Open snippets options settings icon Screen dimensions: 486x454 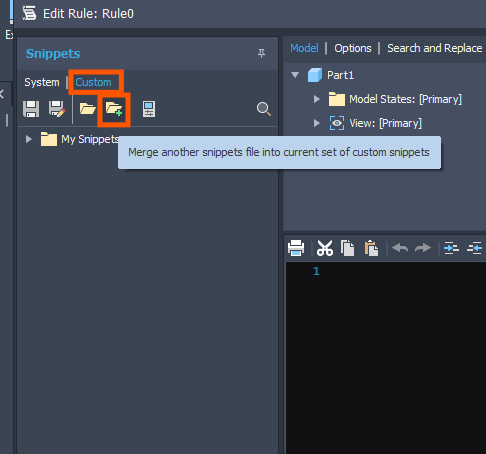[149, 109]
